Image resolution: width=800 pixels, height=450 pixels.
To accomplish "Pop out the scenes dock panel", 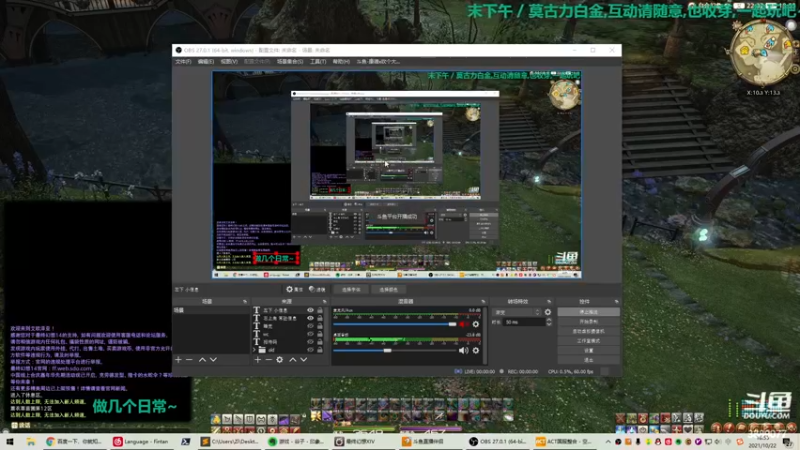I will tap(245, 302).
